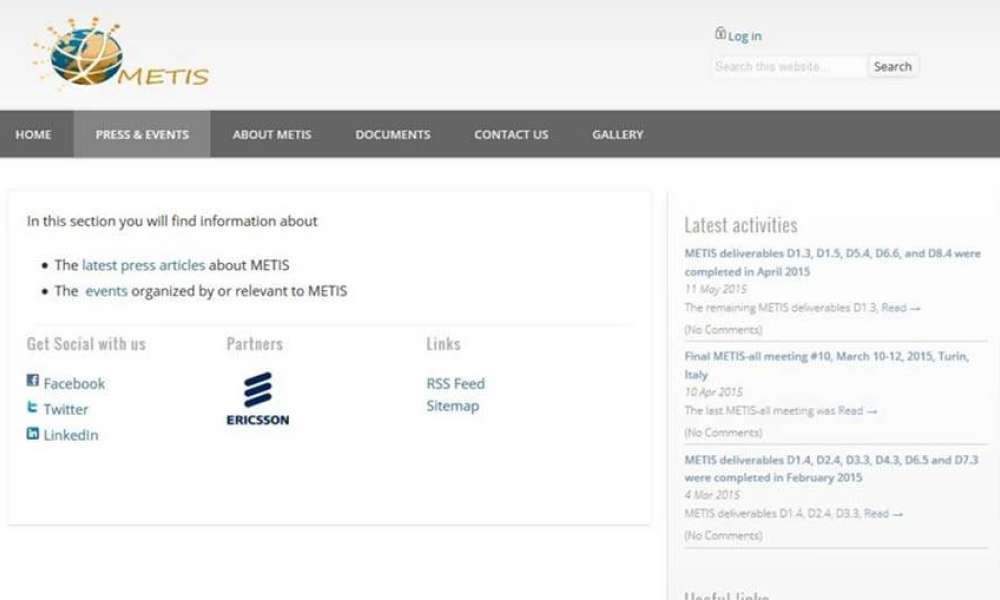
Task: Follow the latest press articles link
Action: pyautogui.click(x=143, y=265)
